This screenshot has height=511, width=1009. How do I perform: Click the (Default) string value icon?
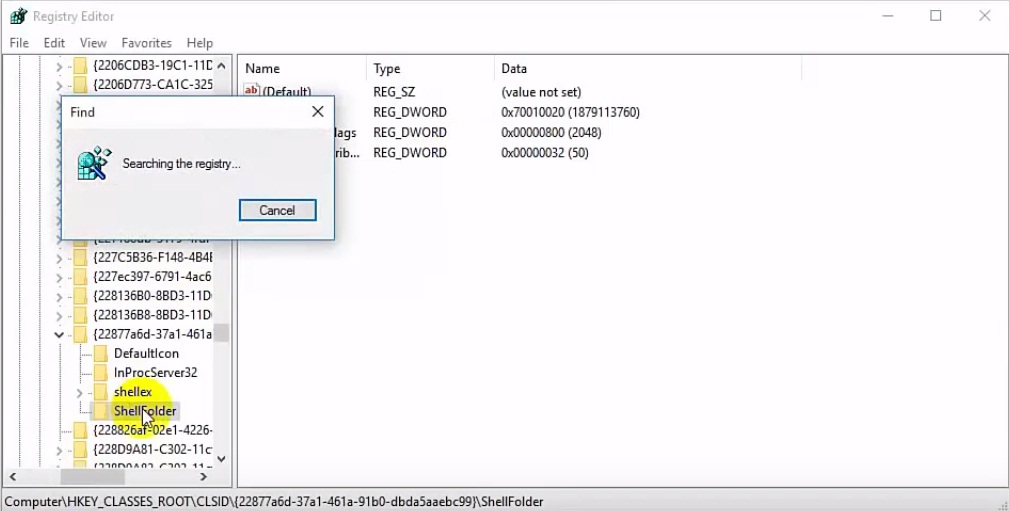tap(252, 90)
